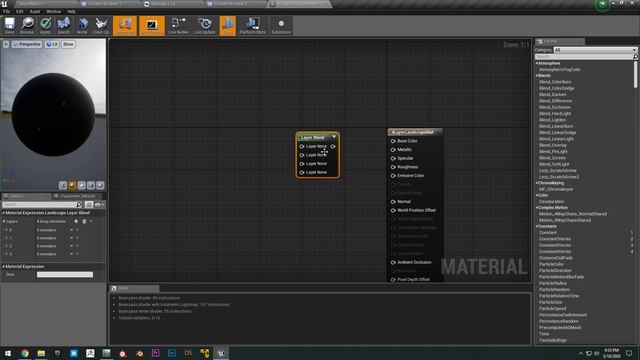Open the Lit view mode dropdown
The image size is (640, 360).
tap(52, 44)
